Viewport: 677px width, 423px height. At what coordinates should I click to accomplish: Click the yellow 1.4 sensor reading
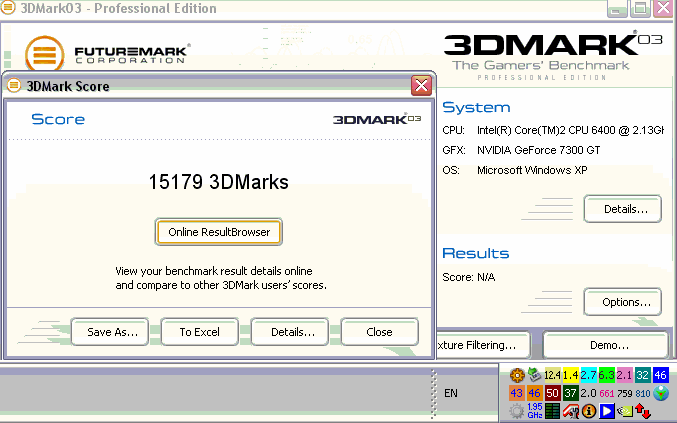(x=570, y=376)
